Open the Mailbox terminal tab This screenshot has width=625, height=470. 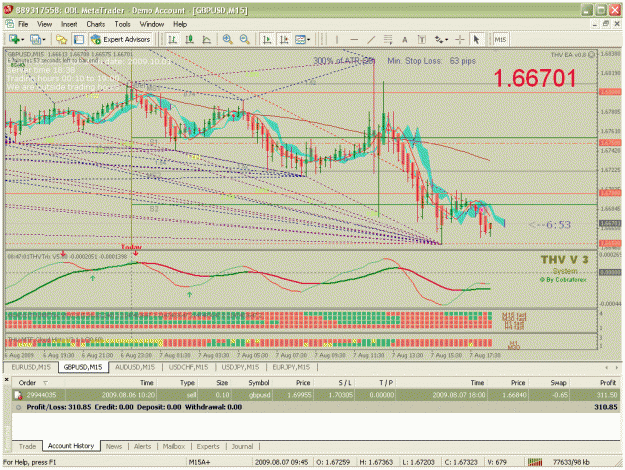pos(174,446)
